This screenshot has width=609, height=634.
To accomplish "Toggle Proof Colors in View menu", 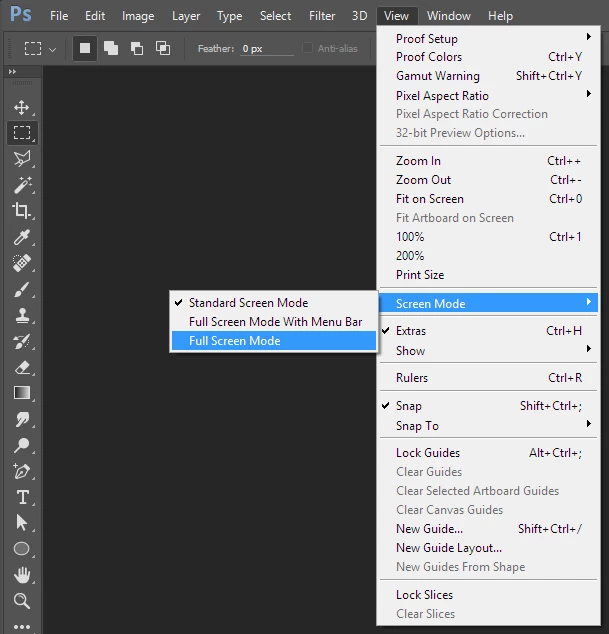I will [488, 57].
